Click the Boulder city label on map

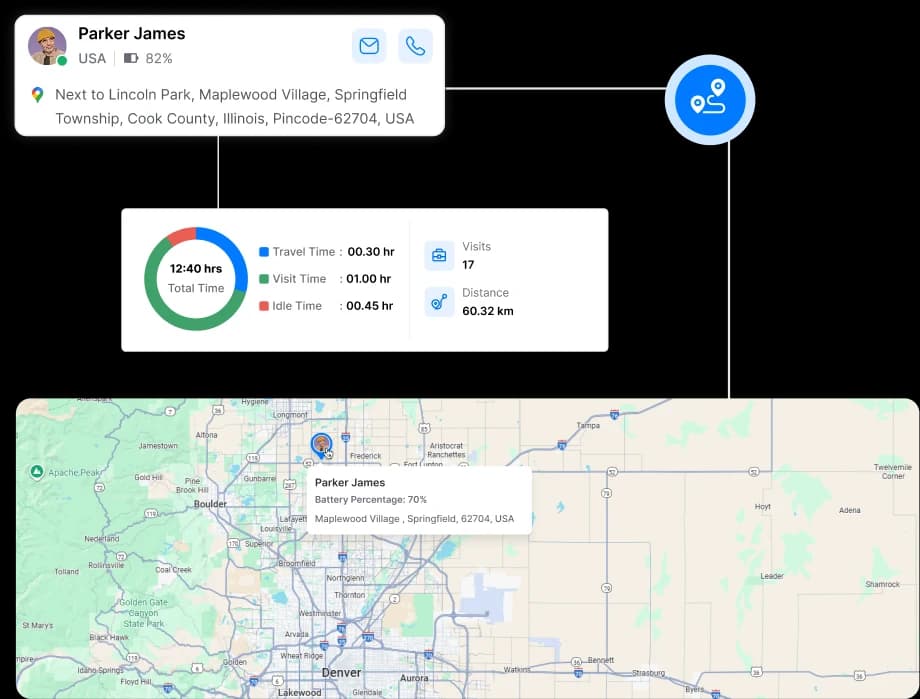pyautogui.click(x=210, y=504)
